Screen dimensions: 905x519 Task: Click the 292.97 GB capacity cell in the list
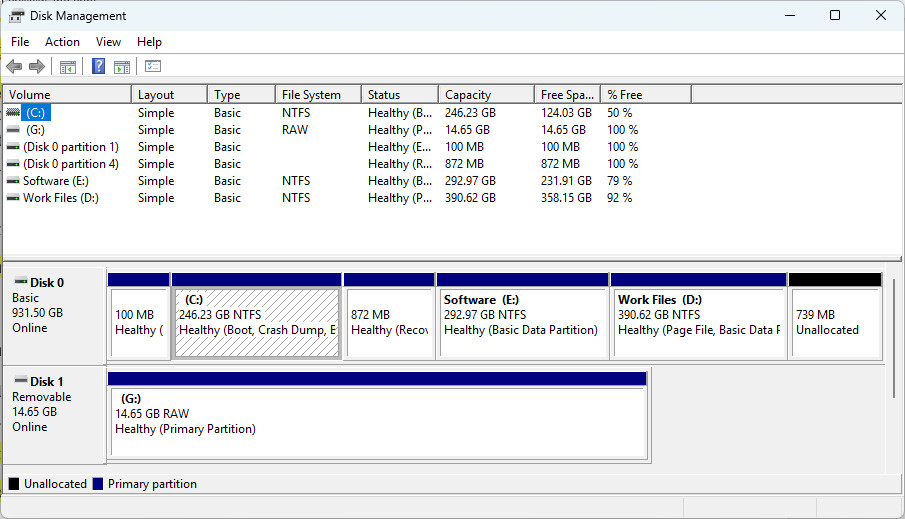[470, 181]
